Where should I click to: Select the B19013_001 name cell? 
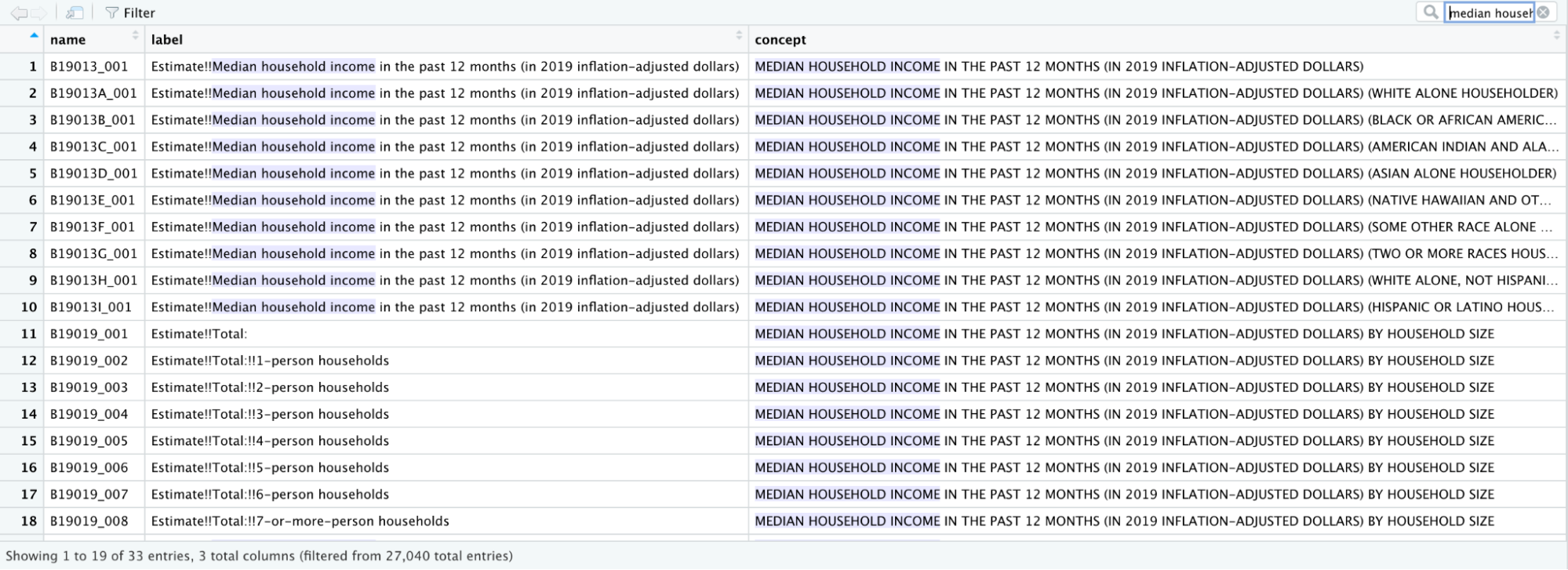tap(89, 67)
